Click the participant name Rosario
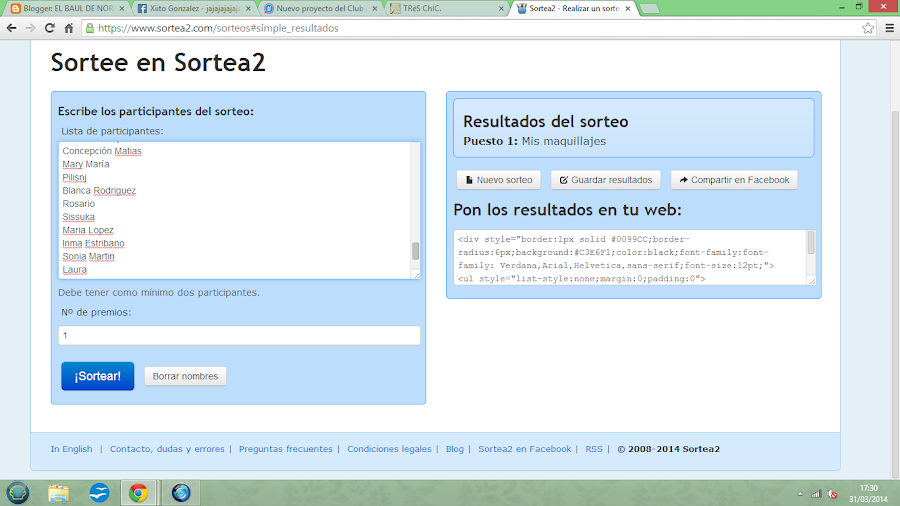This screenshot has width=900, height=506. click(79, 204)
